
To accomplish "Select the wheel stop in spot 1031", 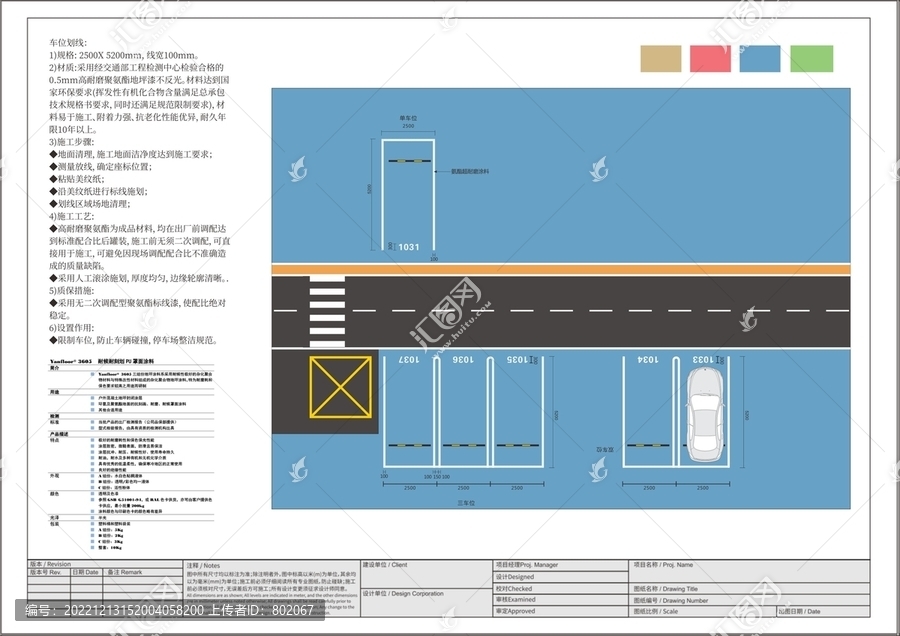I will (409, 161).
